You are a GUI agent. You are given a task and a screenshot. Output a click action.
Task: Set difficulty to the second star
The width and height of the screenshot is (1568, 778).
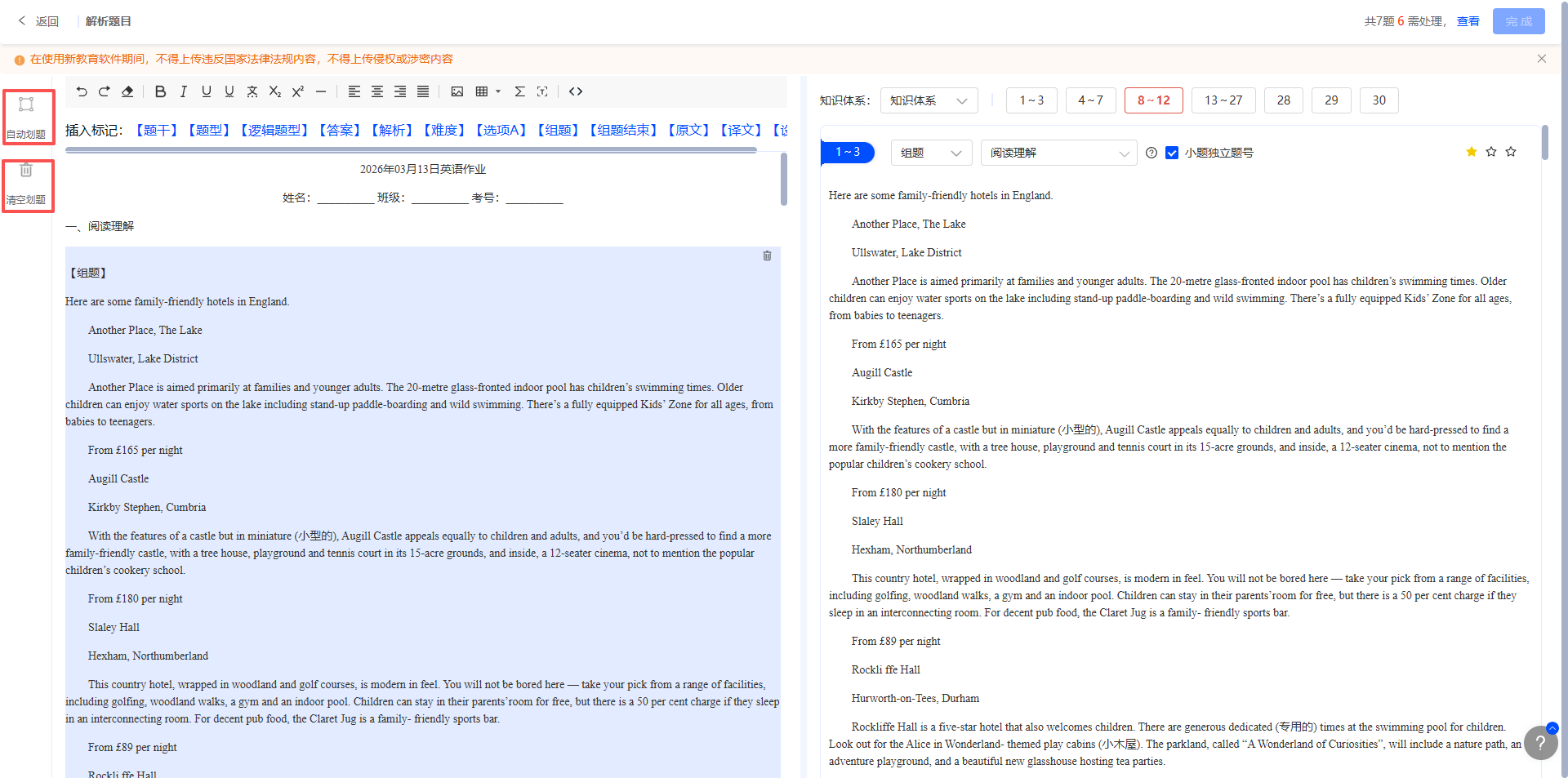[x=1491, y=152]
